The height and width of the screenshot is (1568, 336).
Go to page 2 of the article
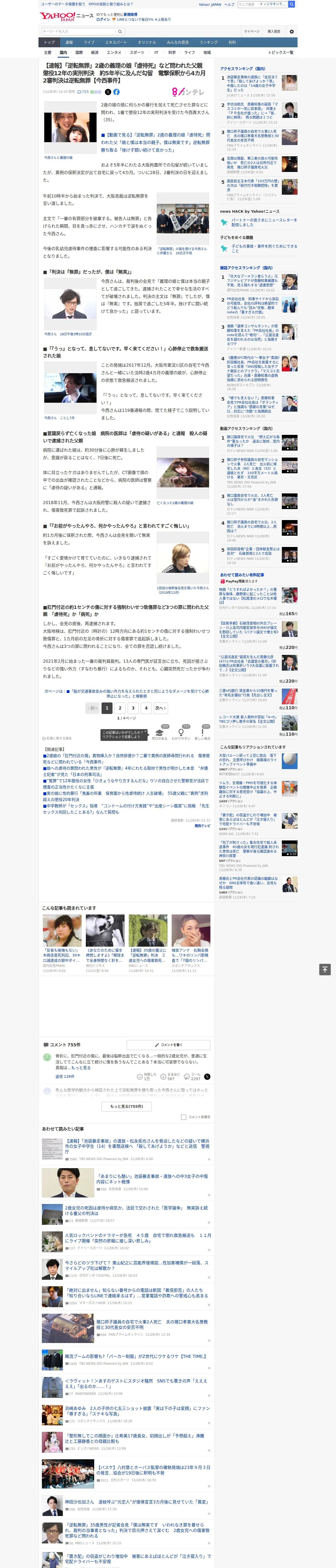click(x=120, y=708)
